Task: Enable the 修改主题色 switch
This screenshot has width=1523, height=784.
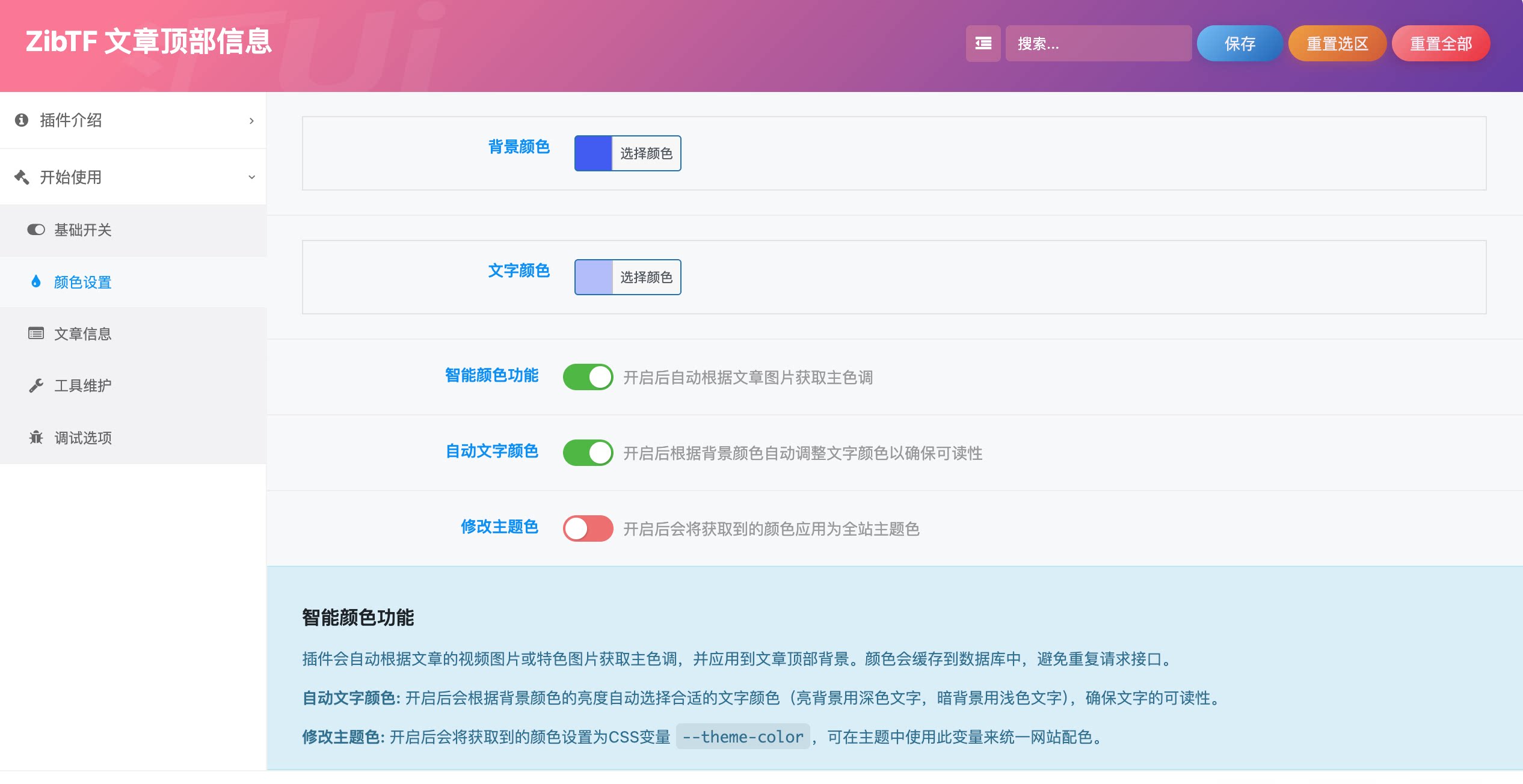Action: point(588,528)
